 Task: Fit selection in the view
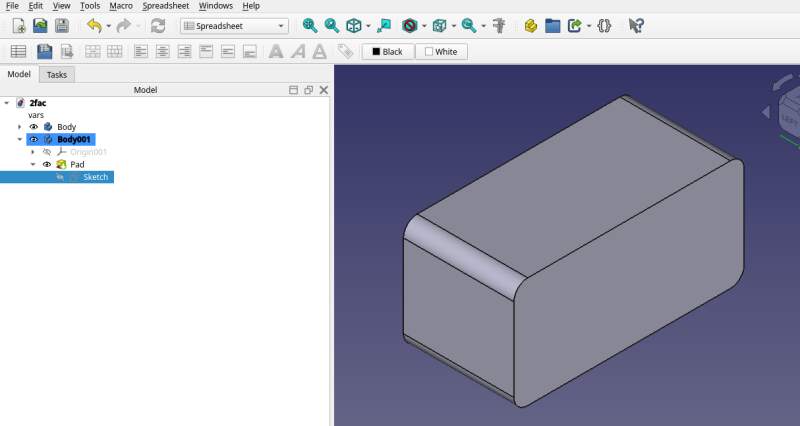(332, 26)
